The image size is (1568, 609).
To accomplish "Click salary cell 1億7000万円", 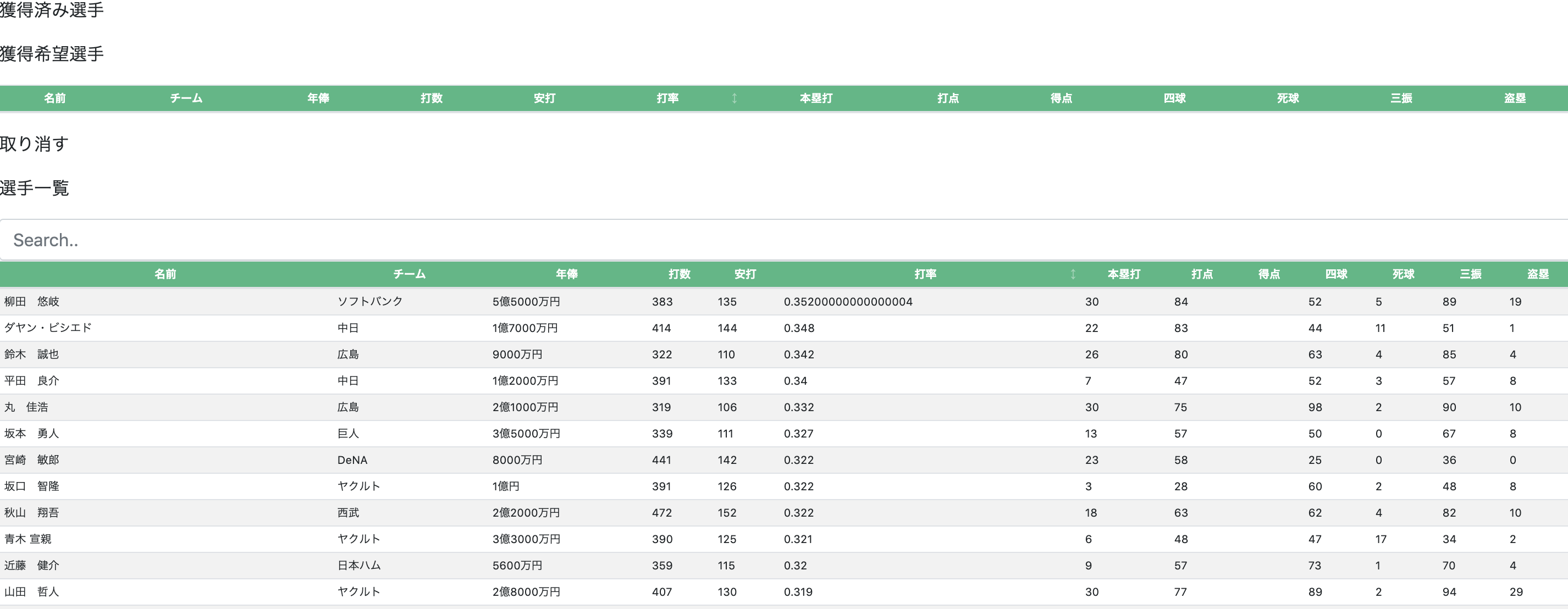I will tap(525, 328).
